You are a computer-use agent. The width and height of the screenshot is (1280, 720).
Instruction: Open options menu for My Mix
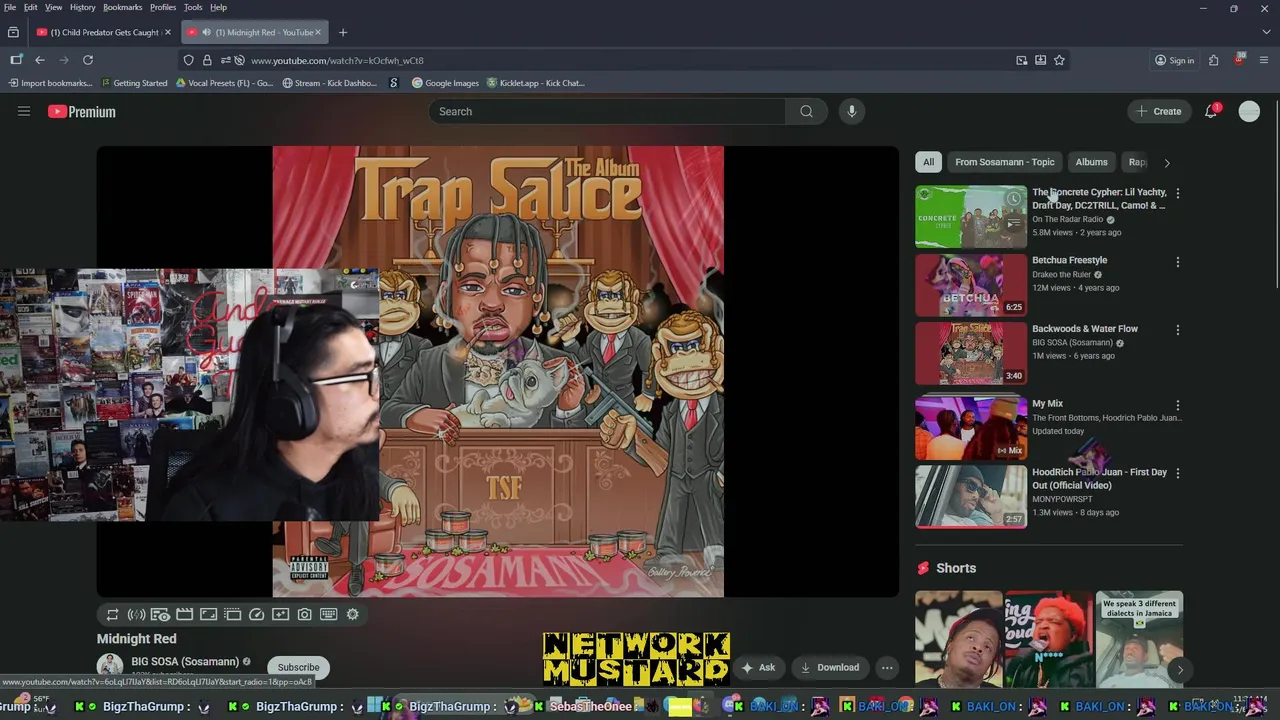click(x=1178, y=405)
